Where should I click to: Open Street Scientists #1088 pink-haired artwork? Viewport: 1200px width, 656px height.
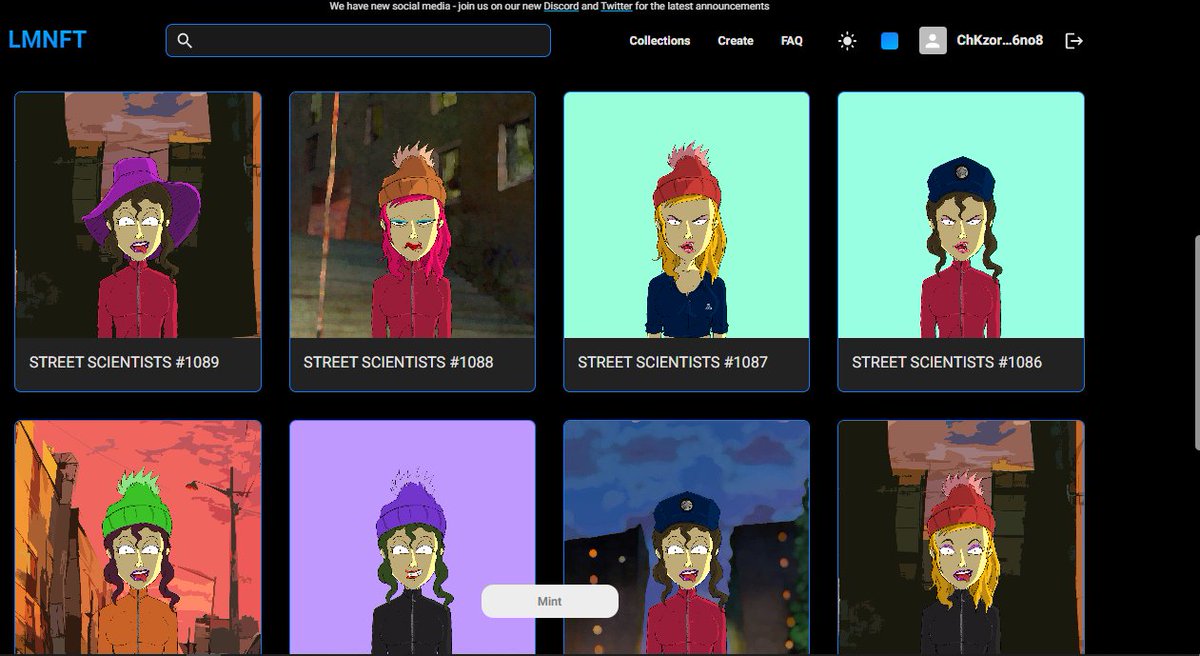[412, 215]
